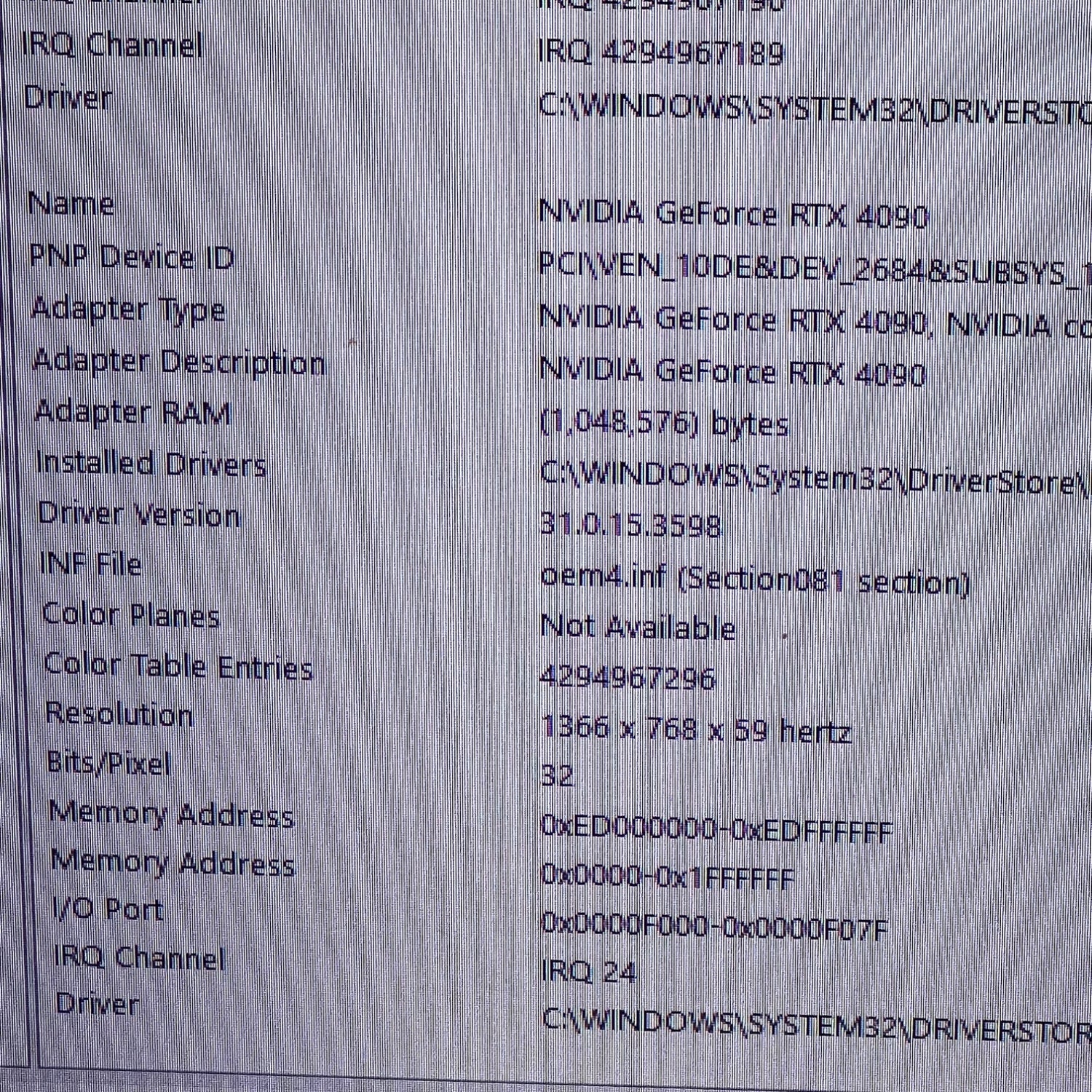1092x1092 pixels.
Task: Select the driver path below IRQ 4294967189
Action: coord(815,109)
